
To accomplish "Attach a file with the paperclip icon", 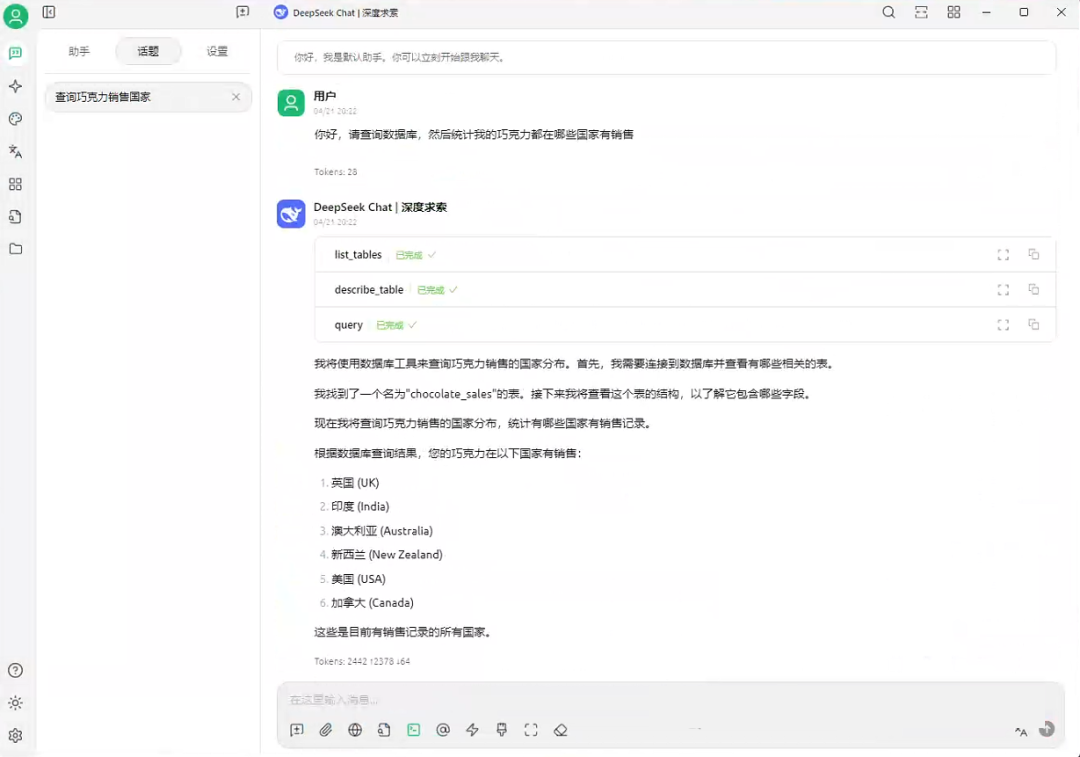I will (326, 730).
